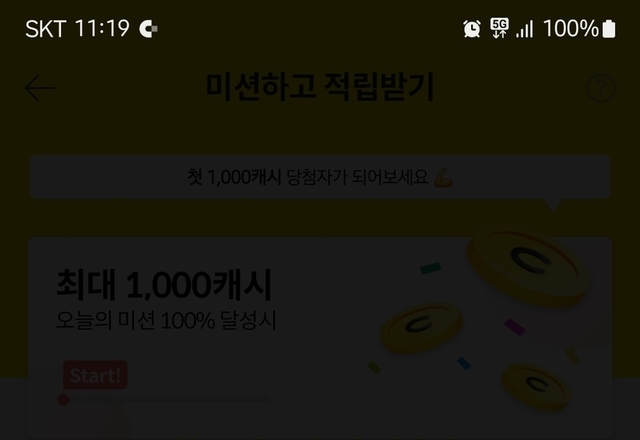Click the red Start! badge
Screen dimensions: 640x440
coord(95,375)
